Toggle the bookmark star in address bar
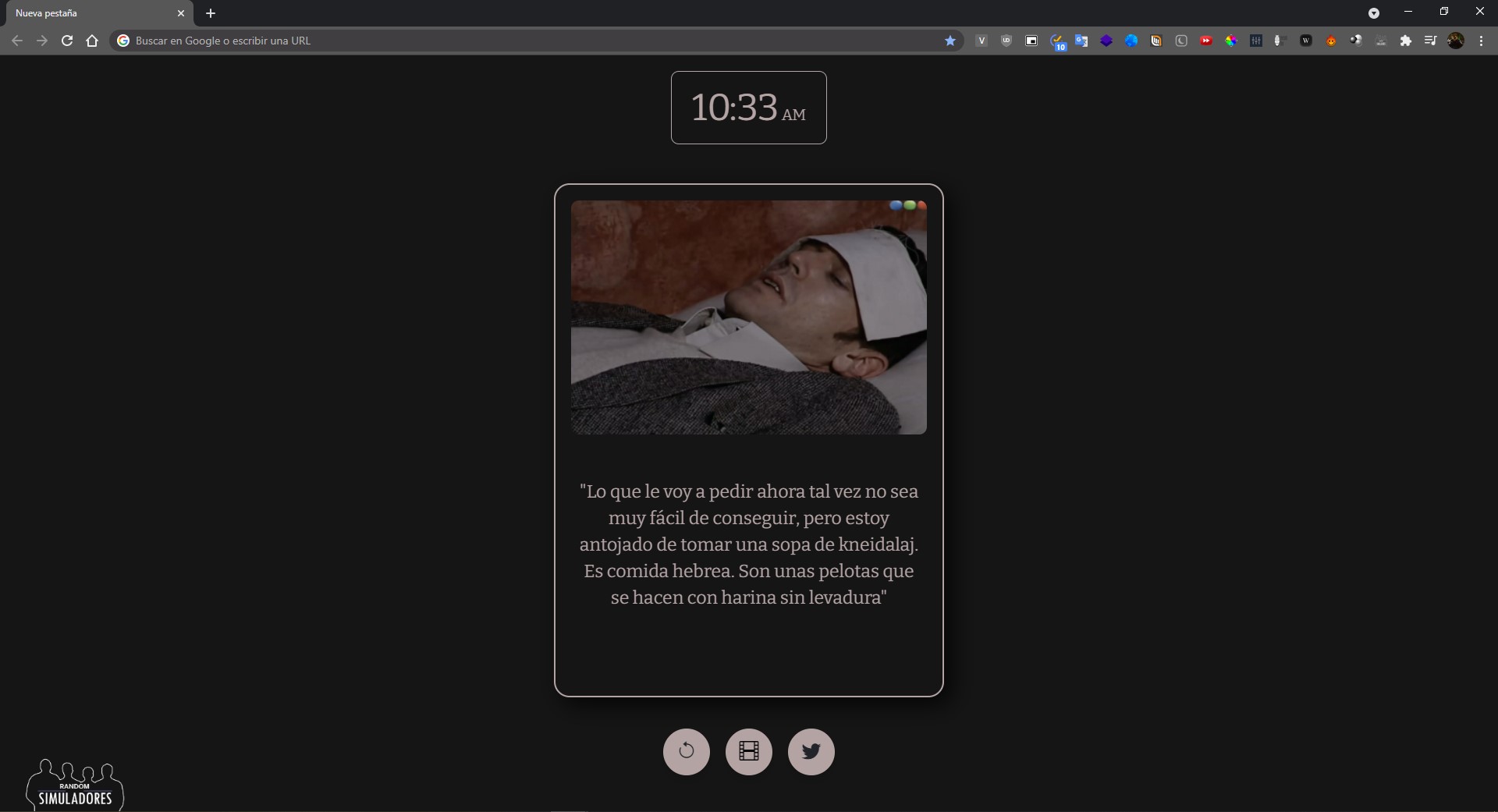 point(950,41)
